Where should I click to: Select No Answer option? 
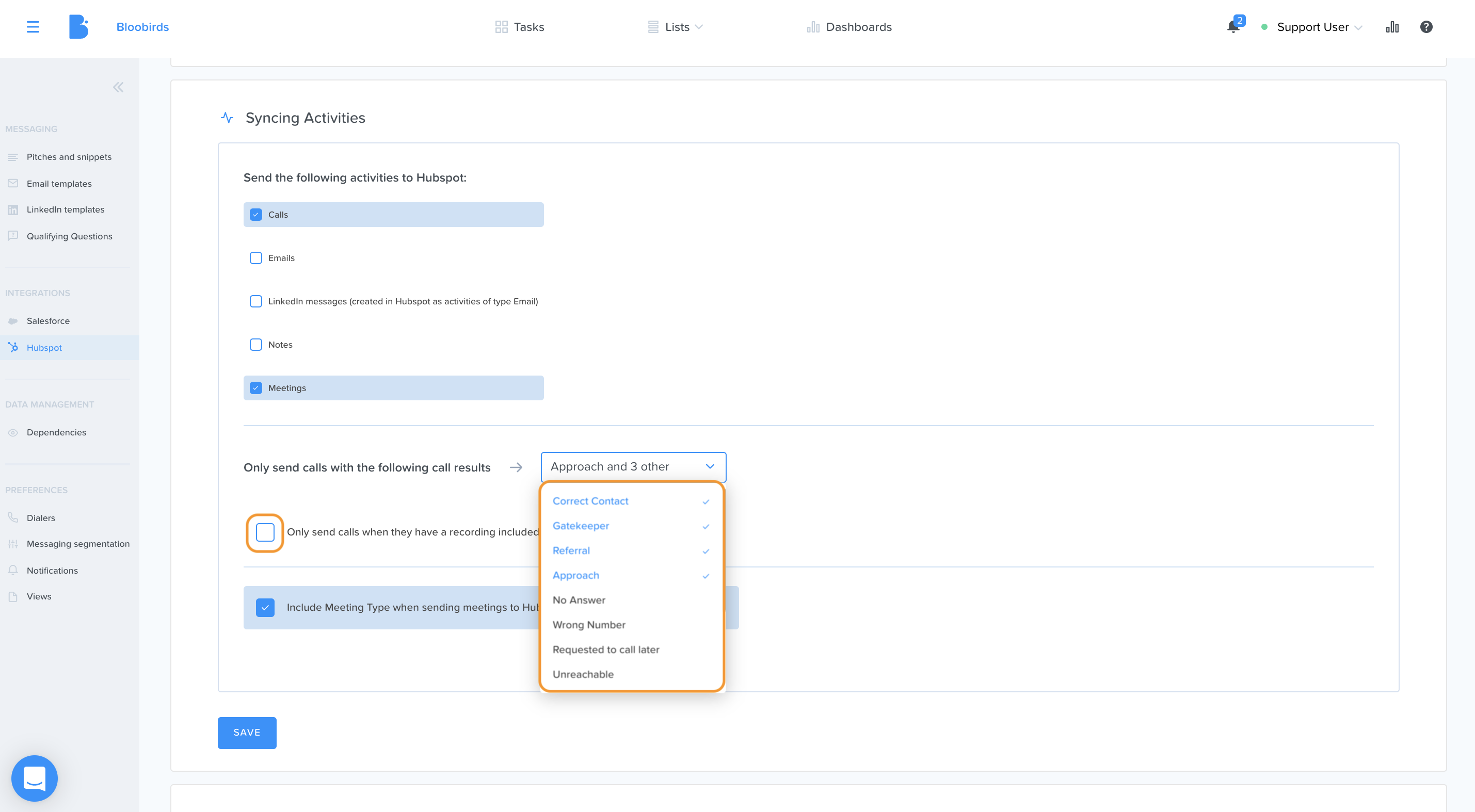(x=632, y=600)
